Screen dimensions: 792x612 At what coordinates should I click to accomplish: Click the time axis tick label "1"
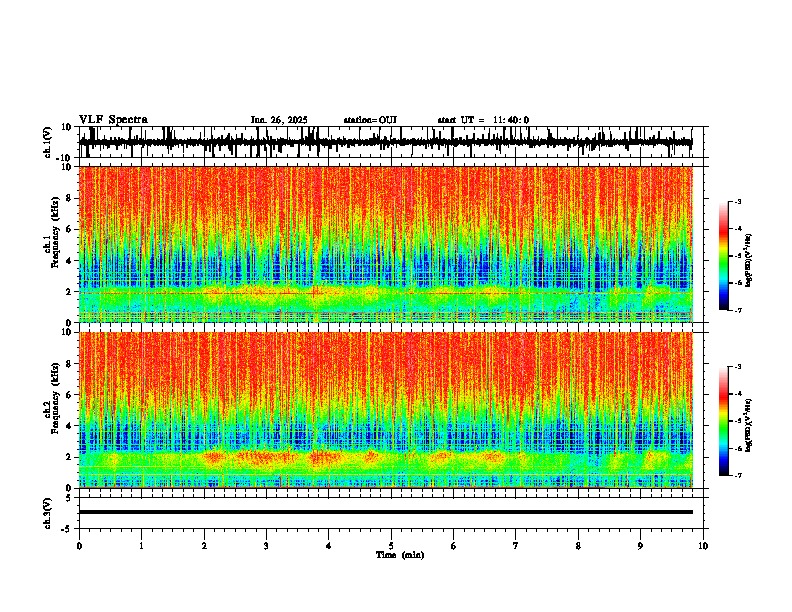[141, 546]
